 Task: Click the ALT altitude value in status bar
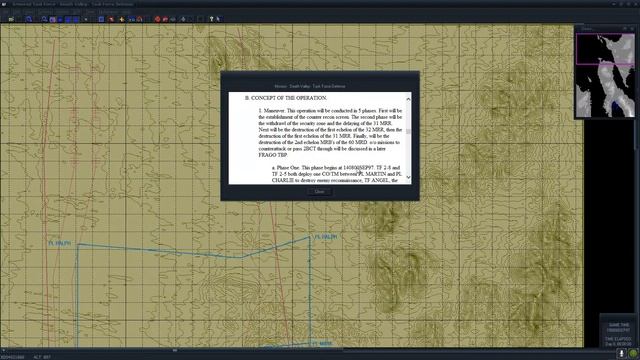pos(42,357)
